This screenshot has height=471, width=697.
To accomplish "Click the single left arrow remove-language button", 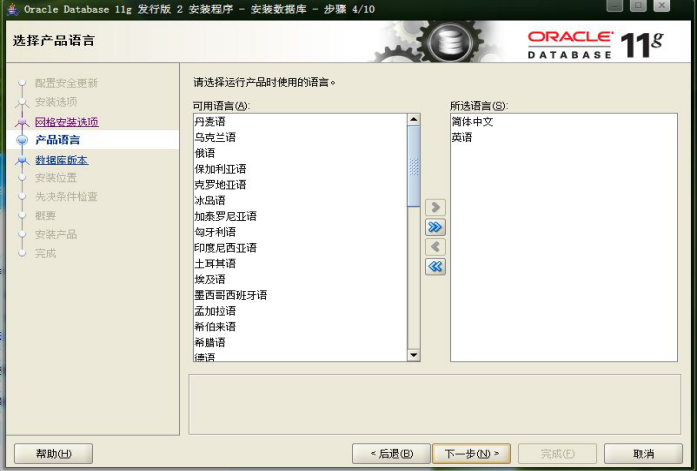I will tap(435, 247).
